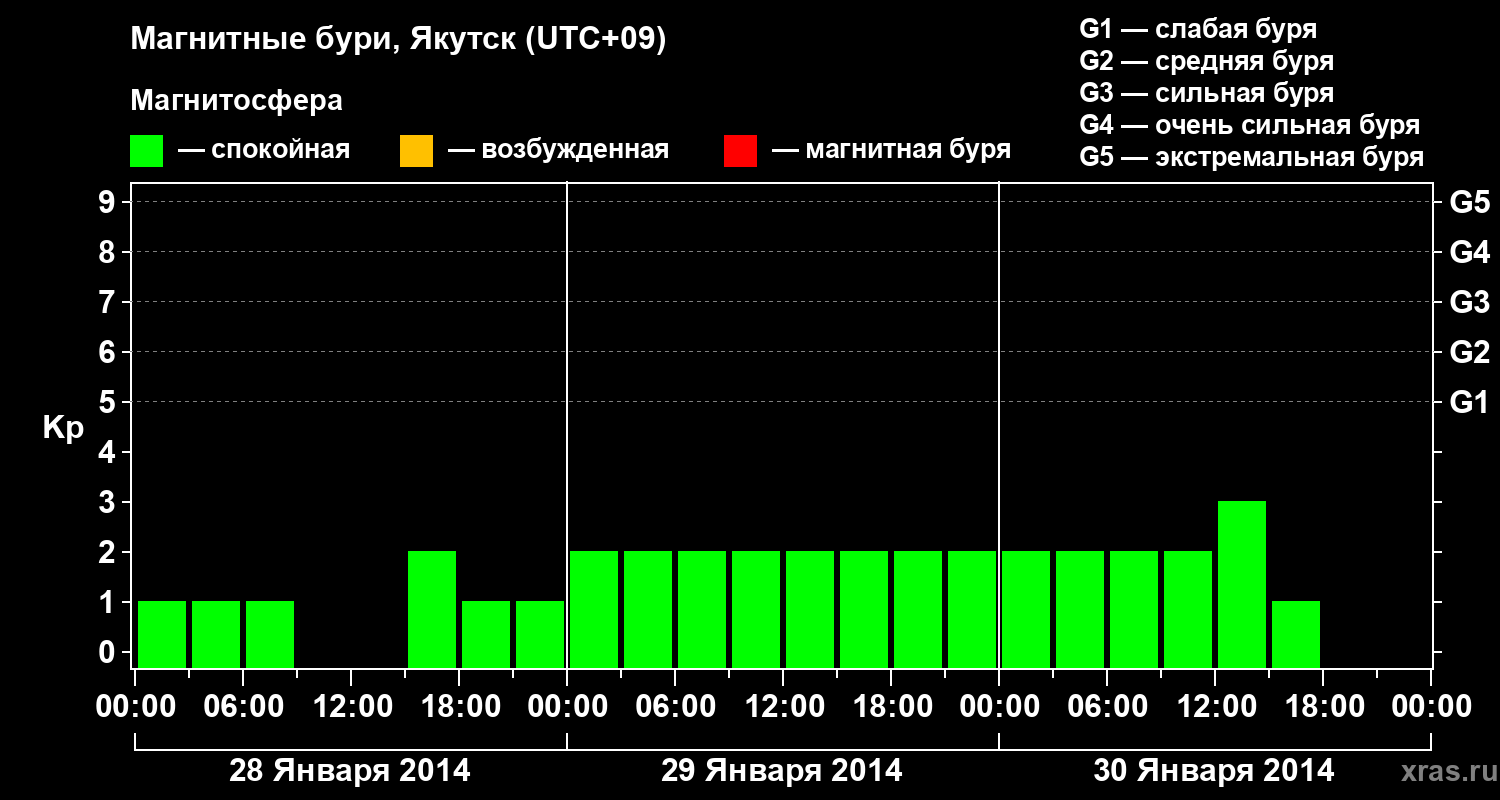Click the 'Магнитосфера' heading
Screen dimensions: 1500x800
(236, 101)
